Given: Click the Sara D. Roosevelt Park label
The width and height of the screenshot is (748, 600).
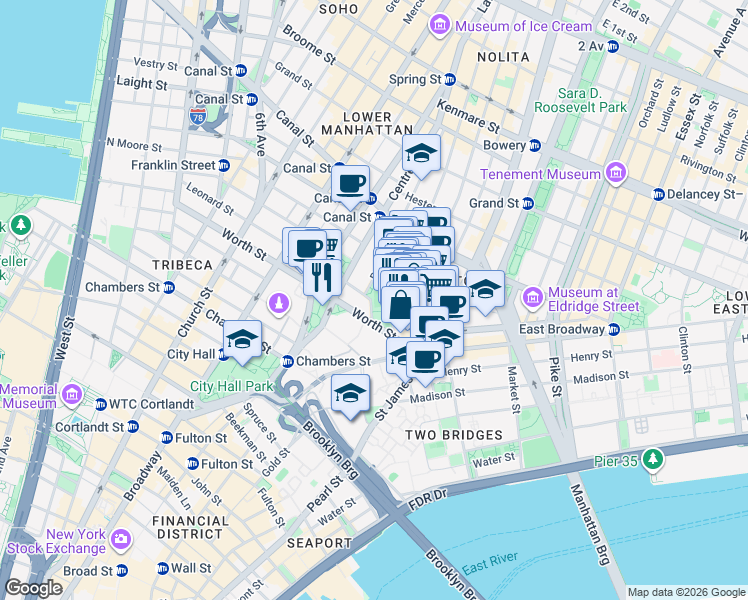Looking at the screenshot, I should coord(580,100).
